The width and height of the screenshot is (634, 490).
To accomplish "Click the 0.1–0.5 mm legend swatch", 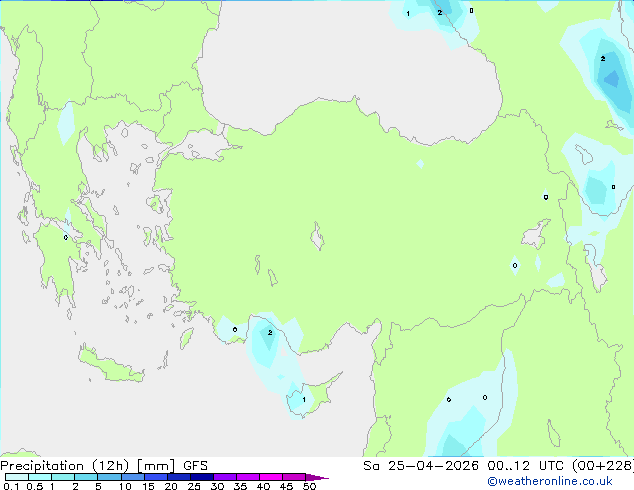I will [17, 477].
